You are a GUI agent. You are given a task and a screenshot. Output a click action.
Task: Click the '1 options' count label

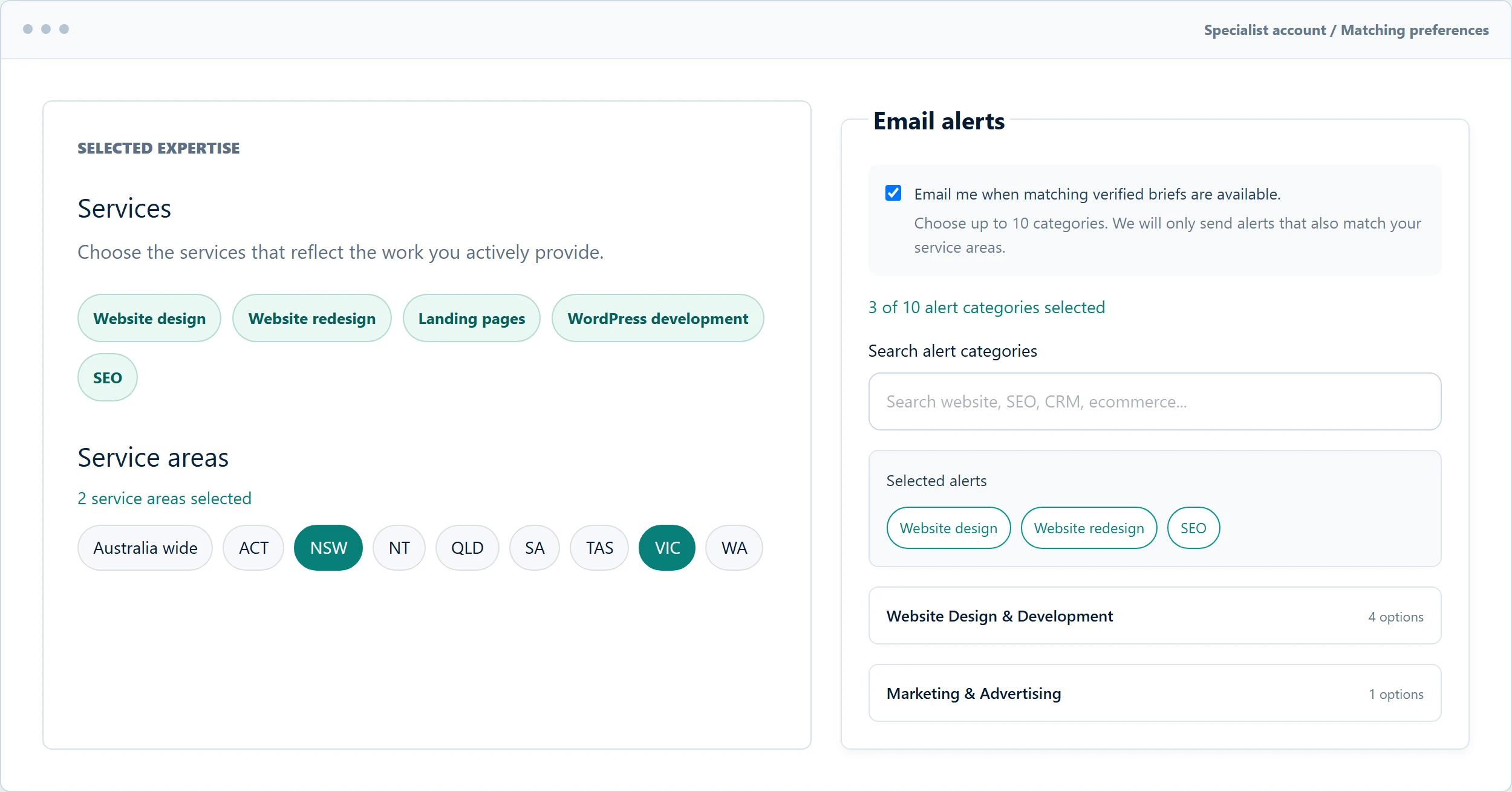tap(1396, 694)
